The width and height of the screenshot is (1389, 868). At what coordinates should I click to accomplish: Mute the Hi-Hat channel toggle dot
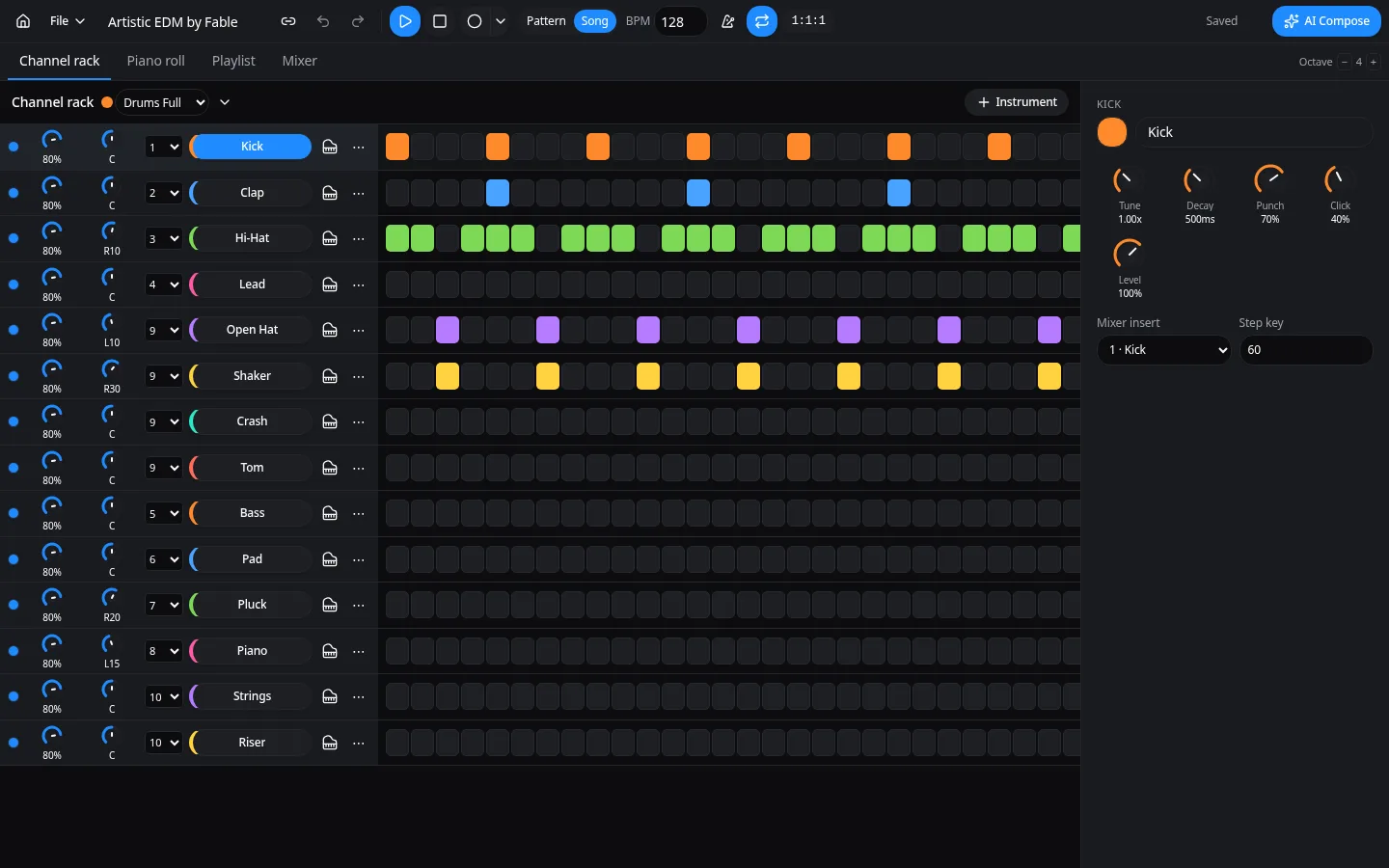pos(14,238)
